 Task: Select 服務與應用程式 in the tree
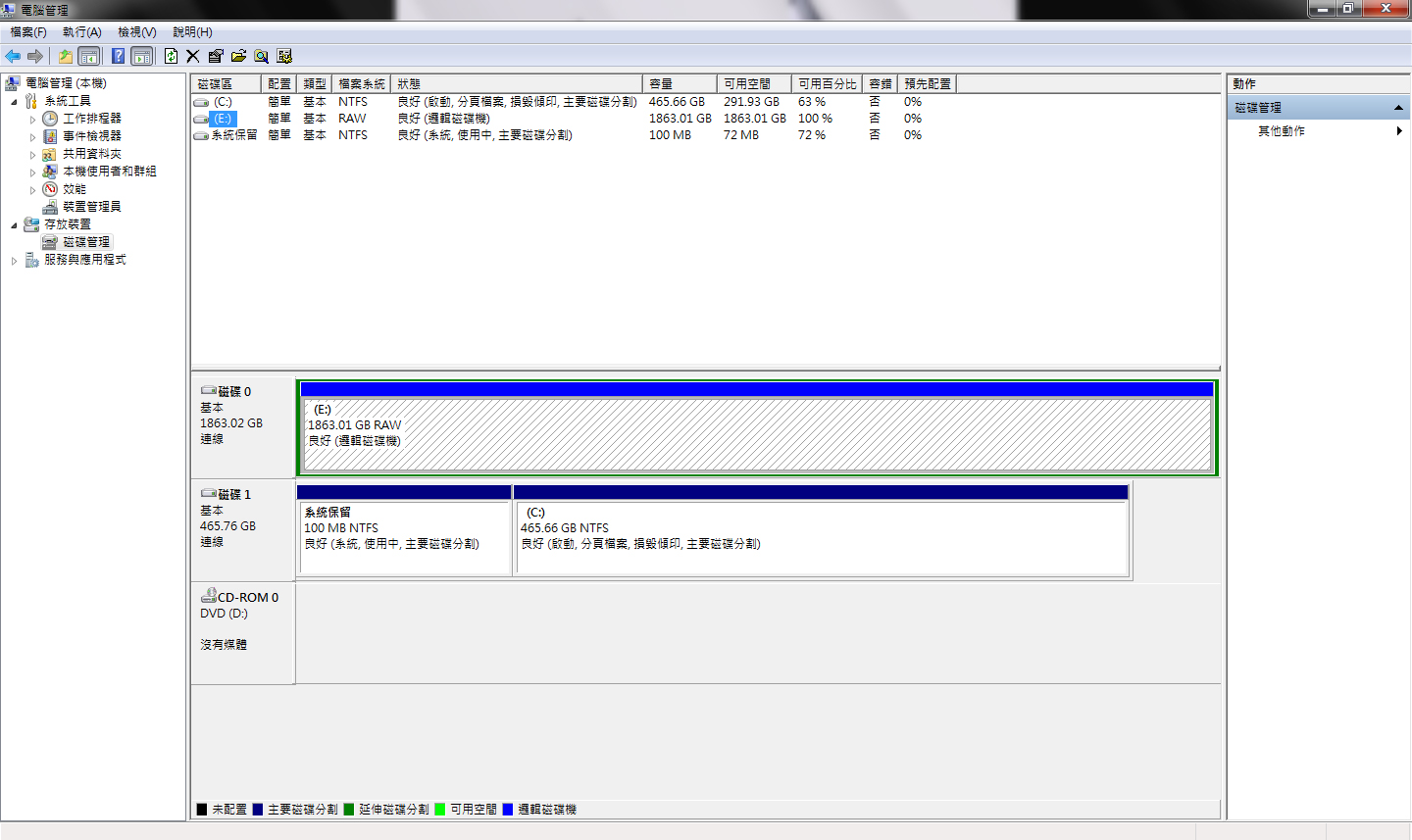pos(84,260)
